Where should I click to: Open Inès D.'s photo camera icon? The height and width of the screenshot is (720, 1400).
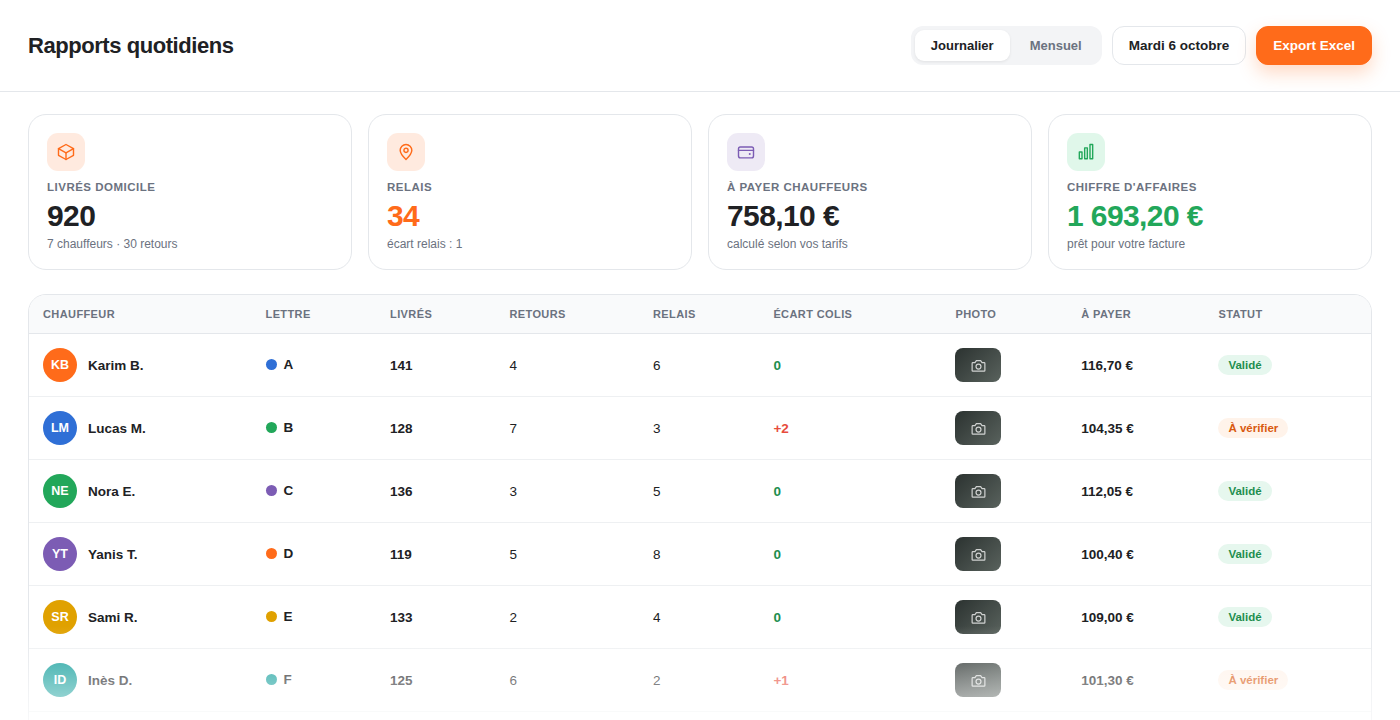[978, 680]
